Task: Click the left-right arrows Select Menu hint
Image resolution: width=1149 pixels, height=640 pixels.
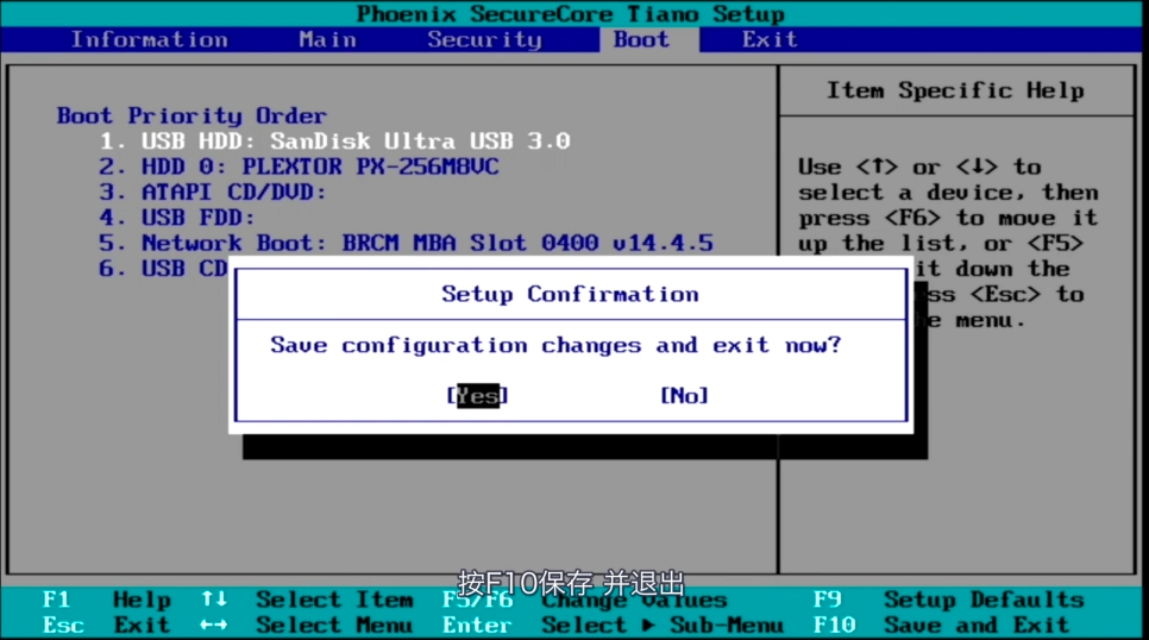Action: point(306,625)
